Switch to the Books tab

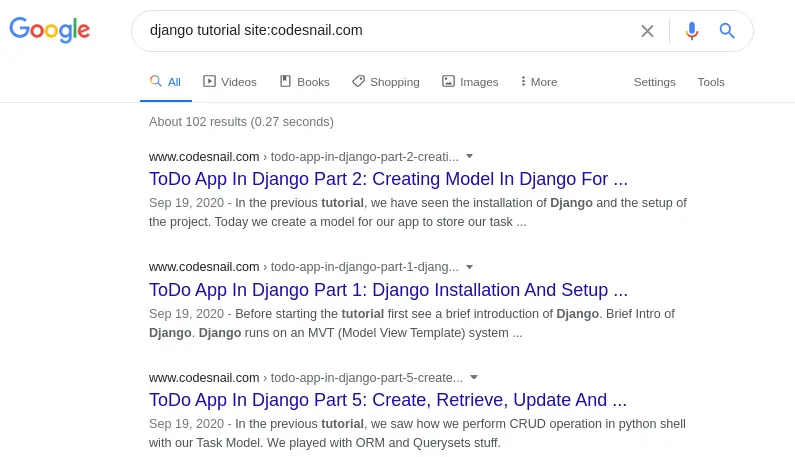305,82
